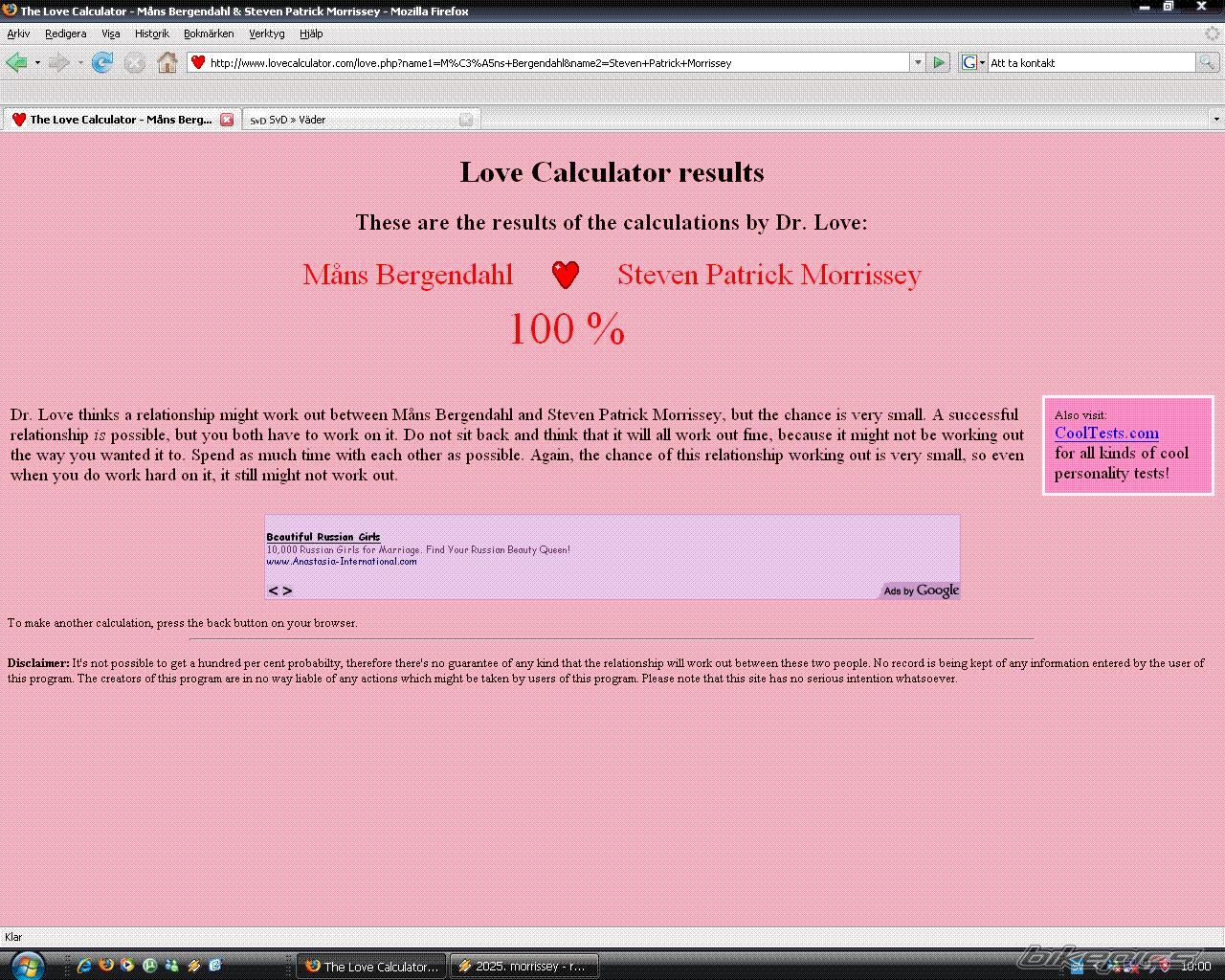Screen dimensions: 1225x980
Task: Click the Disclaimer label text
Action: tap(38, 662)
